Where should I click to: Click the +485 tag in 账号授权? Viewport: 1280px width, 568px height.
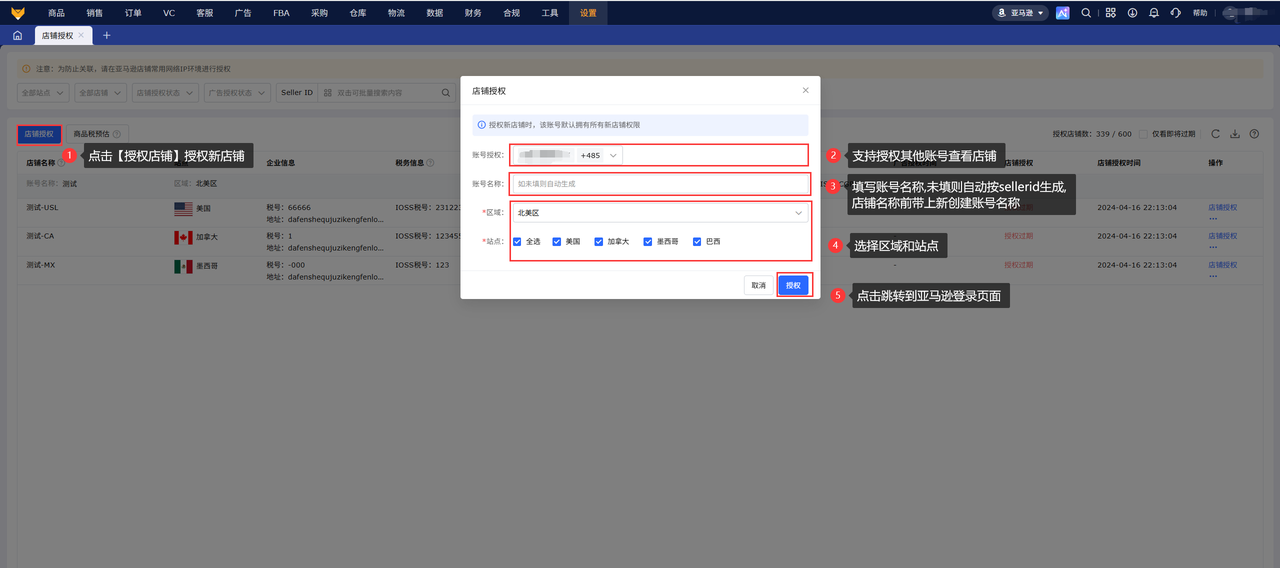coord(590,155)
